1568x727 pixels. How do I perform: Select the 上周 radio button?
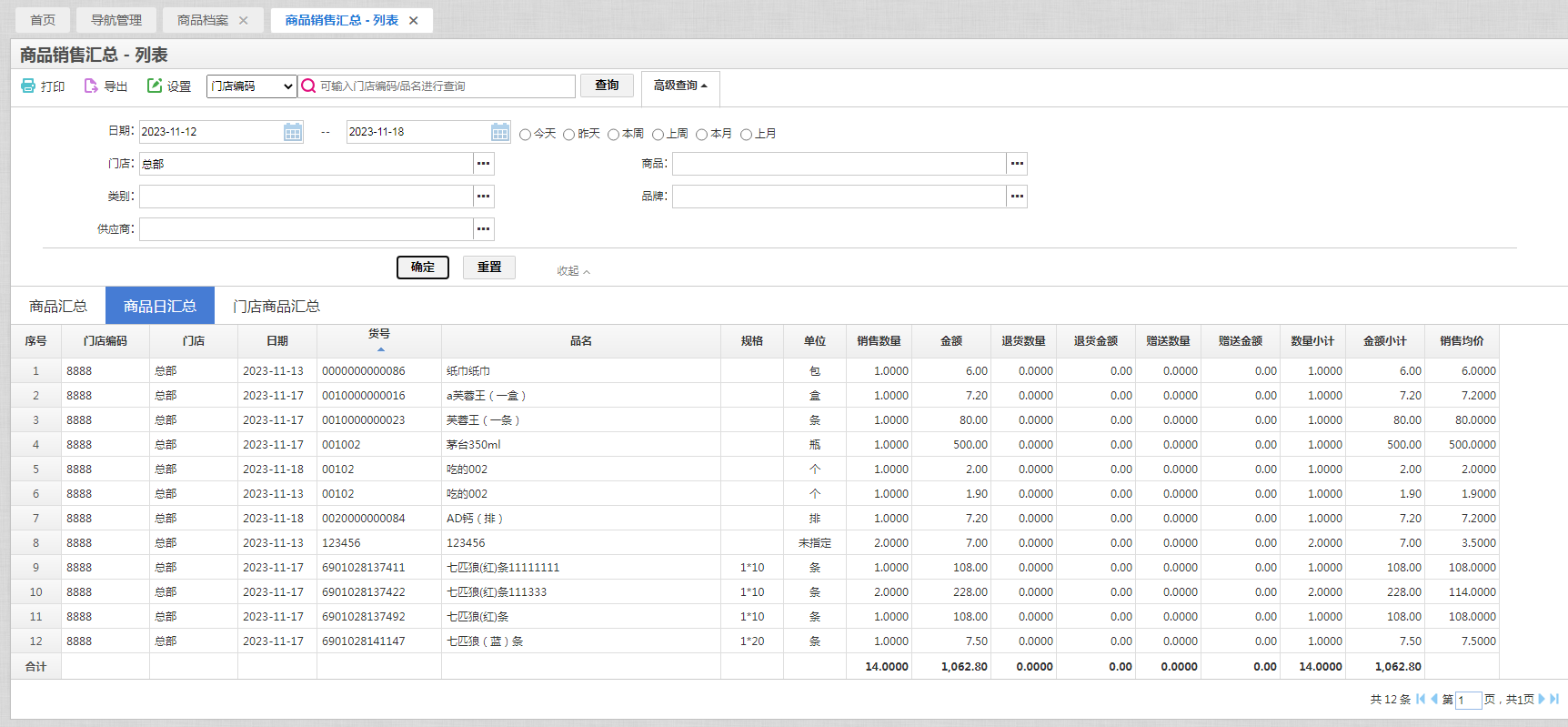[x=658, y=135]
